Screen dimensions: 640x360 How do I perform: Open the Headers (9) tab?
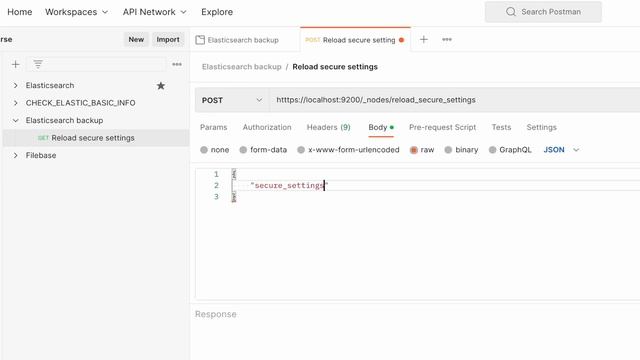pos(329,127)
